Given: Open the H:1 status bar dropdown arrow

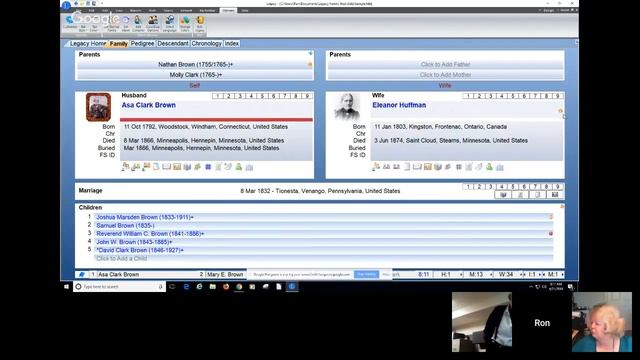Looking at the screenshot, I should (x=461, y=274).
